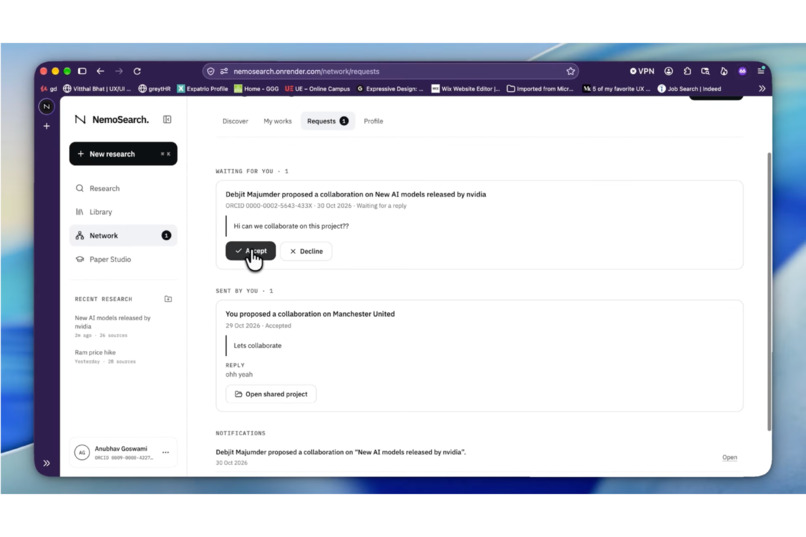Open the Job Search Indeed bookmark
The width and height of the screenshot is (806, 537).
pos(689,88)
